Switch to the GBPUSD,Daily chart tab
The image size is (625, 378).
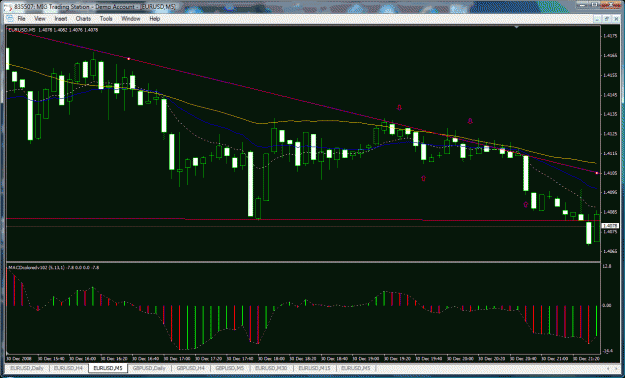(x=149, y=368)
